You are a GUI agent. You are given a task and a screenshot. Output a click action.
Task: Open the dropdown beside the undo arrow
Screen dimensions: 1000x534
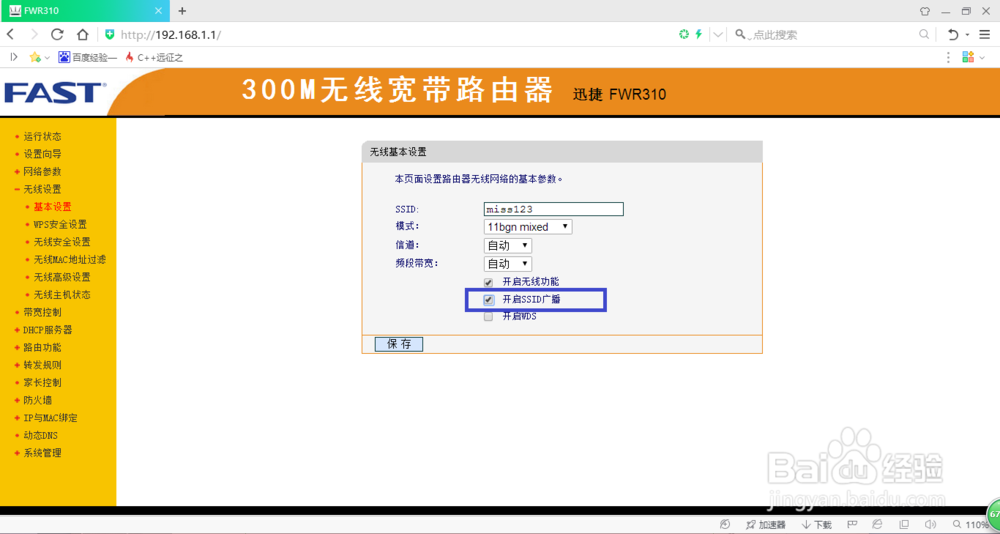pyautogui.click(x=967, y=34)
